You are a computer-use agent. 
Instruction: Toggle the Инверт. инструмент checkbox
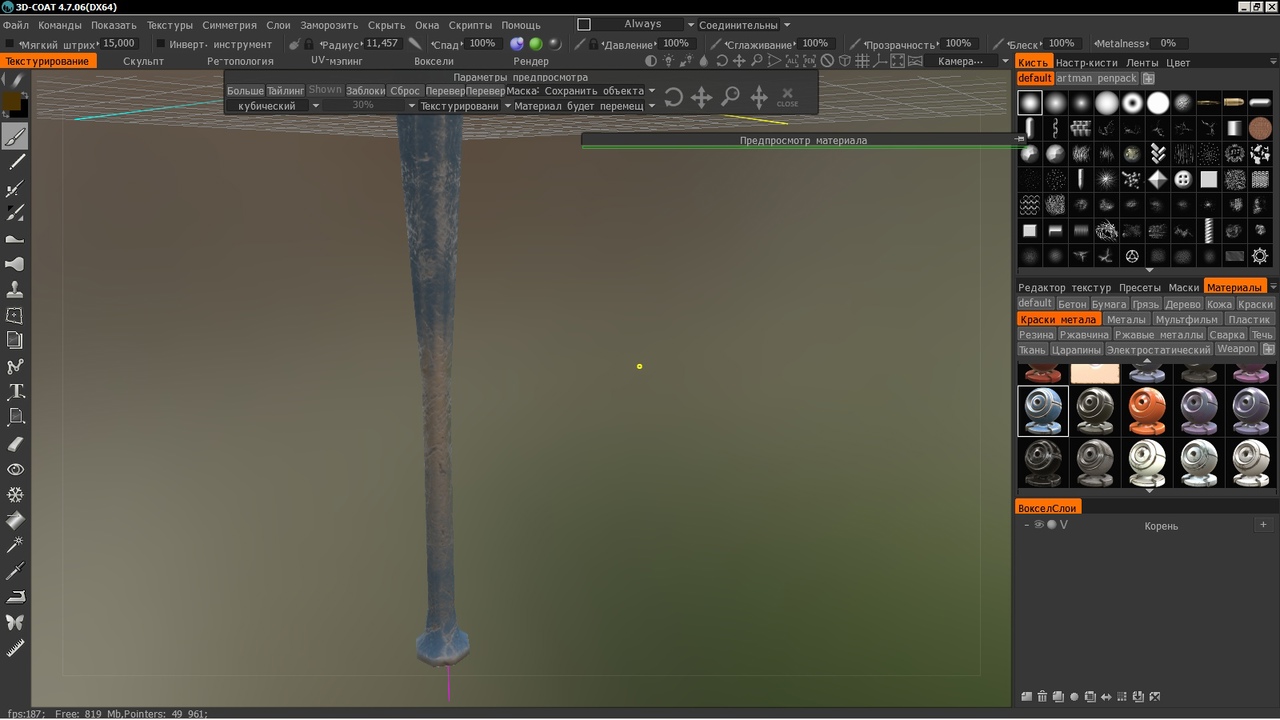coord(161,44)
